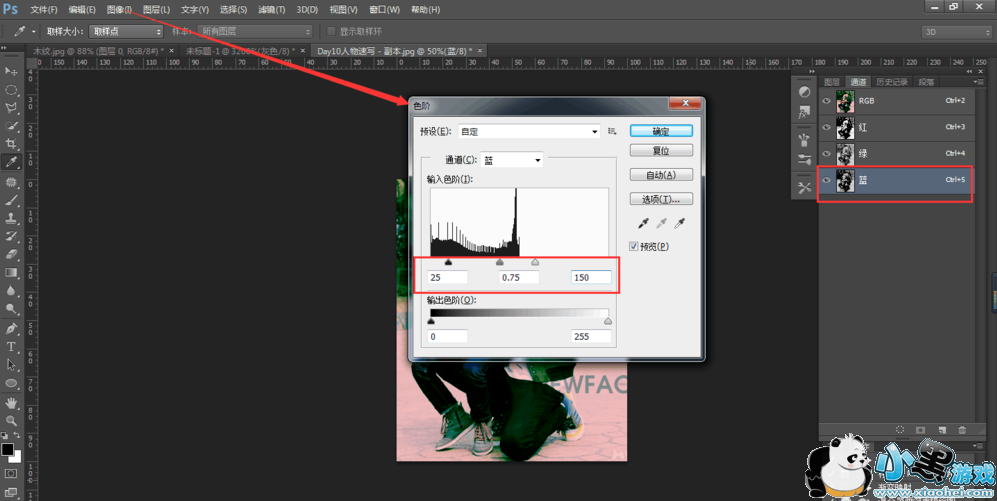Select the Move tool
Viewport: 997px width, 501px height.
(11, 71)
